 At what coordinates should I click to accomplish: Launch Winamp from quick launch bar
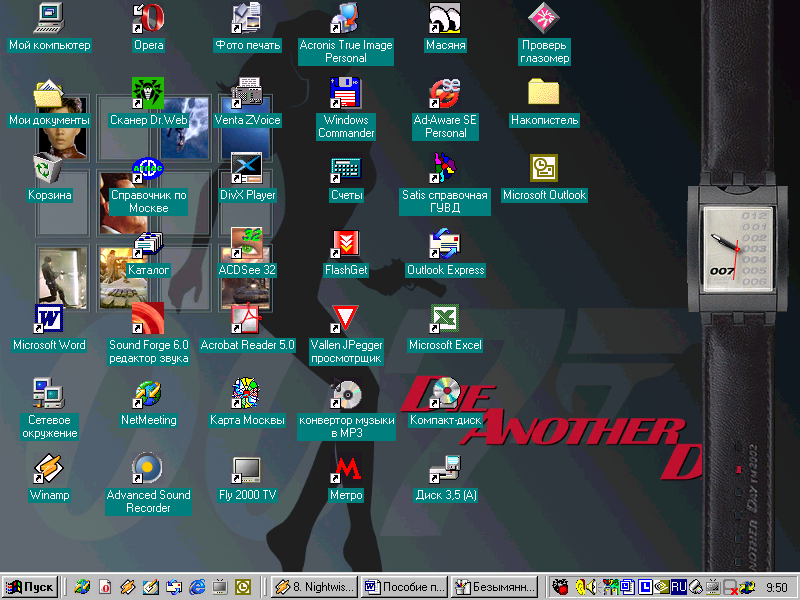[x=128, y=587]
